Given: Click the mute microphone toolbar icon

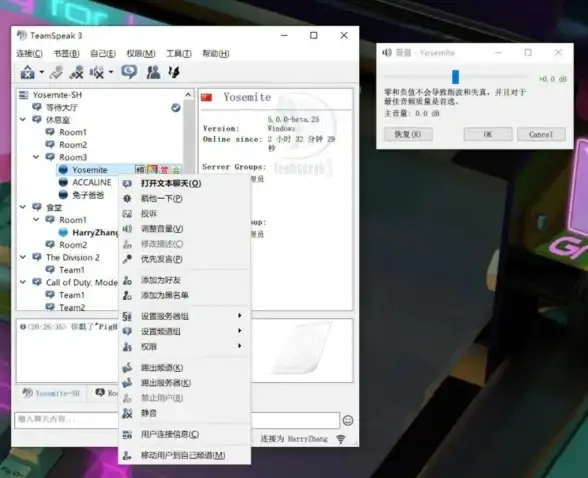Looking at the screenshot, I should [x=77, y=72].
